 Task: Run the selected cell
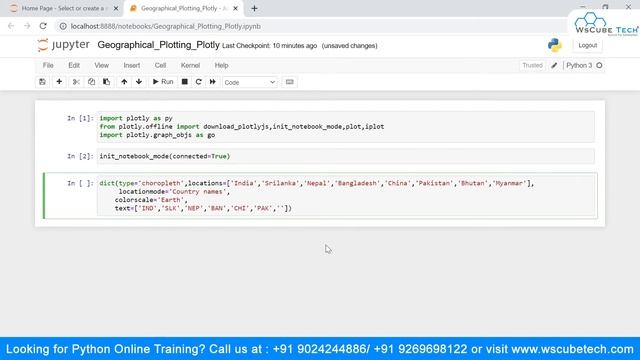tap(163, 82)
